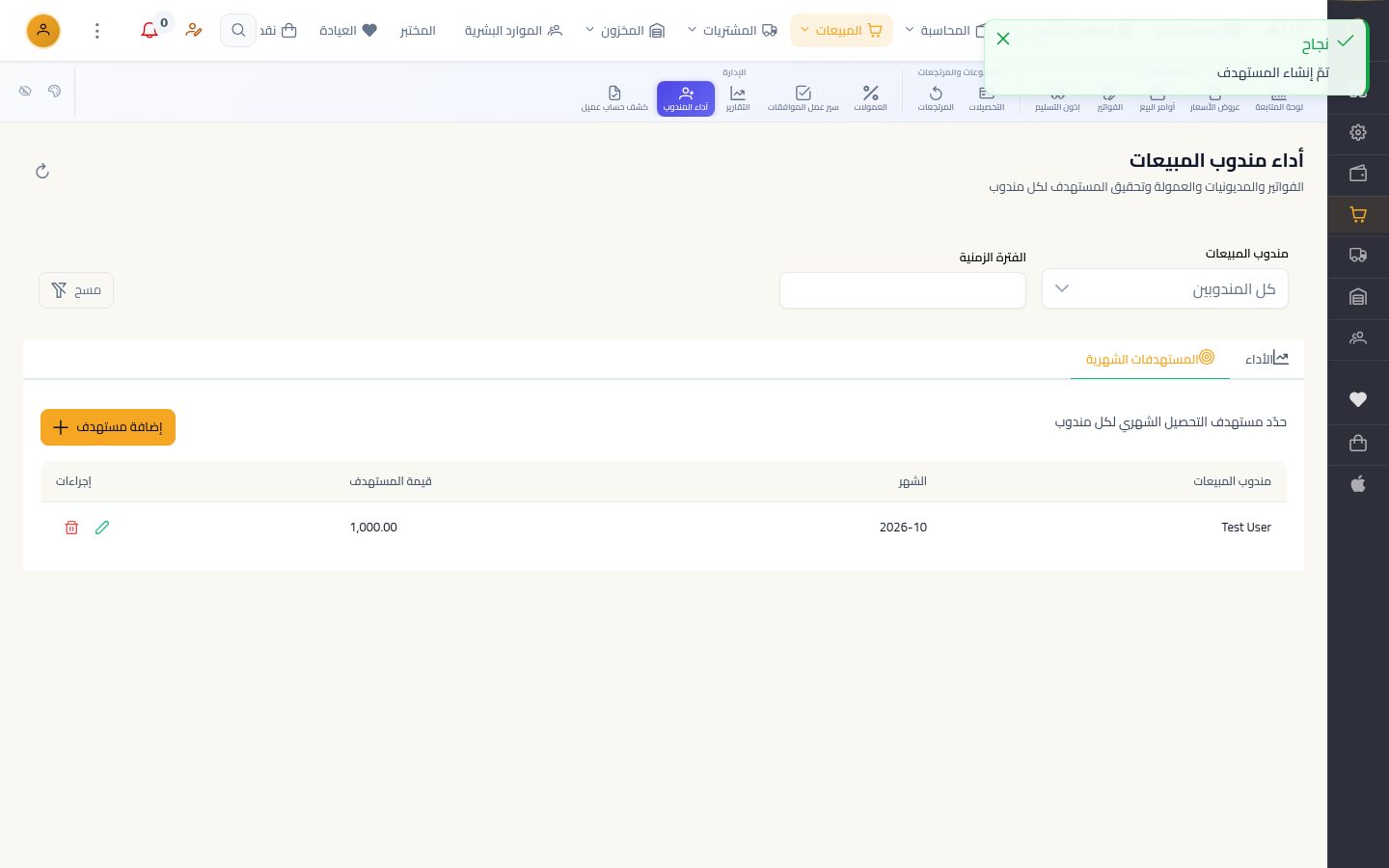
Task: Open the notifications bell
Action: (x=150, y=31)
